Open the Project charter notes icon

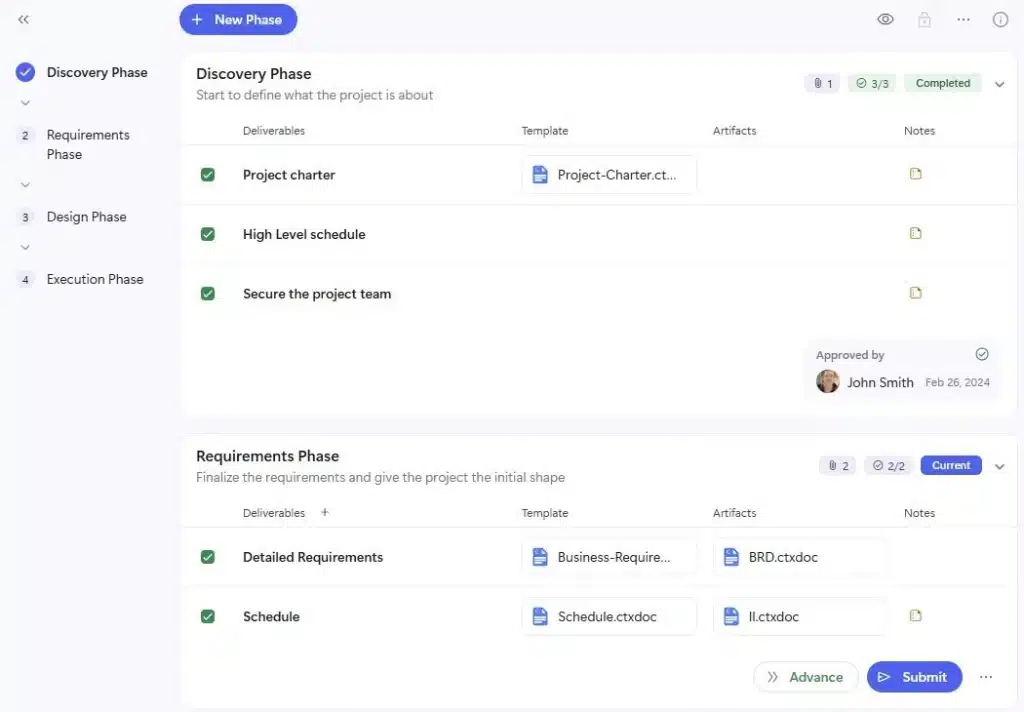pos(915,173)
